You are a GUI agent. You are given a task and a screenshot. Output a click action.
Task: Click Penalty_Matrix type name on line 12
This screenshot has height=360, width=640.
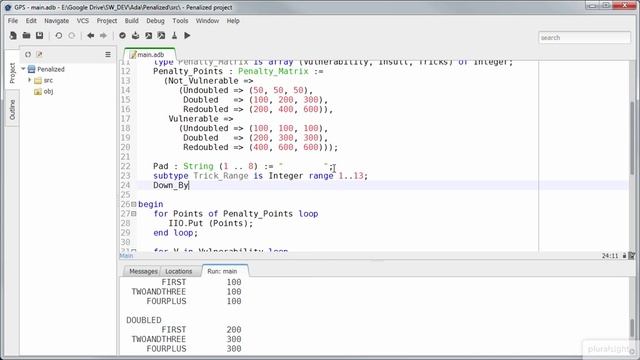click(273, 71)
